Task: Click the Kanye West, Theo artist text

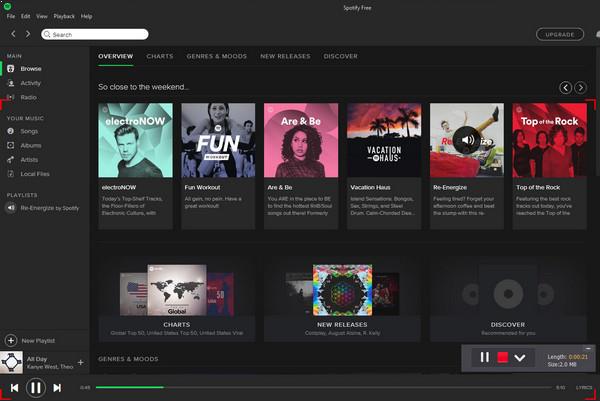Action: 50,367
